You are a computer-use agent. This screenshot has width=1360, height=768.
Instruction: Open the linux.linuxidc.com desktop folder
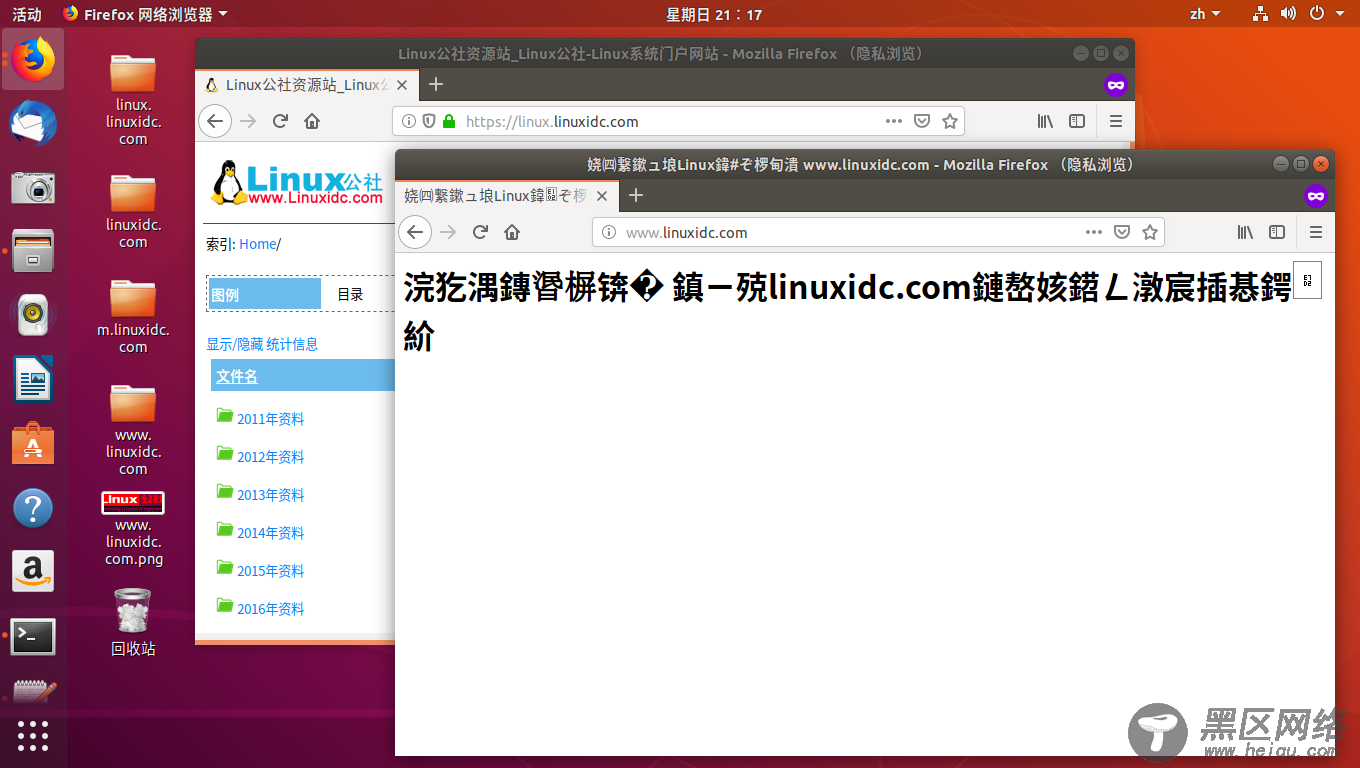(133, 99)
